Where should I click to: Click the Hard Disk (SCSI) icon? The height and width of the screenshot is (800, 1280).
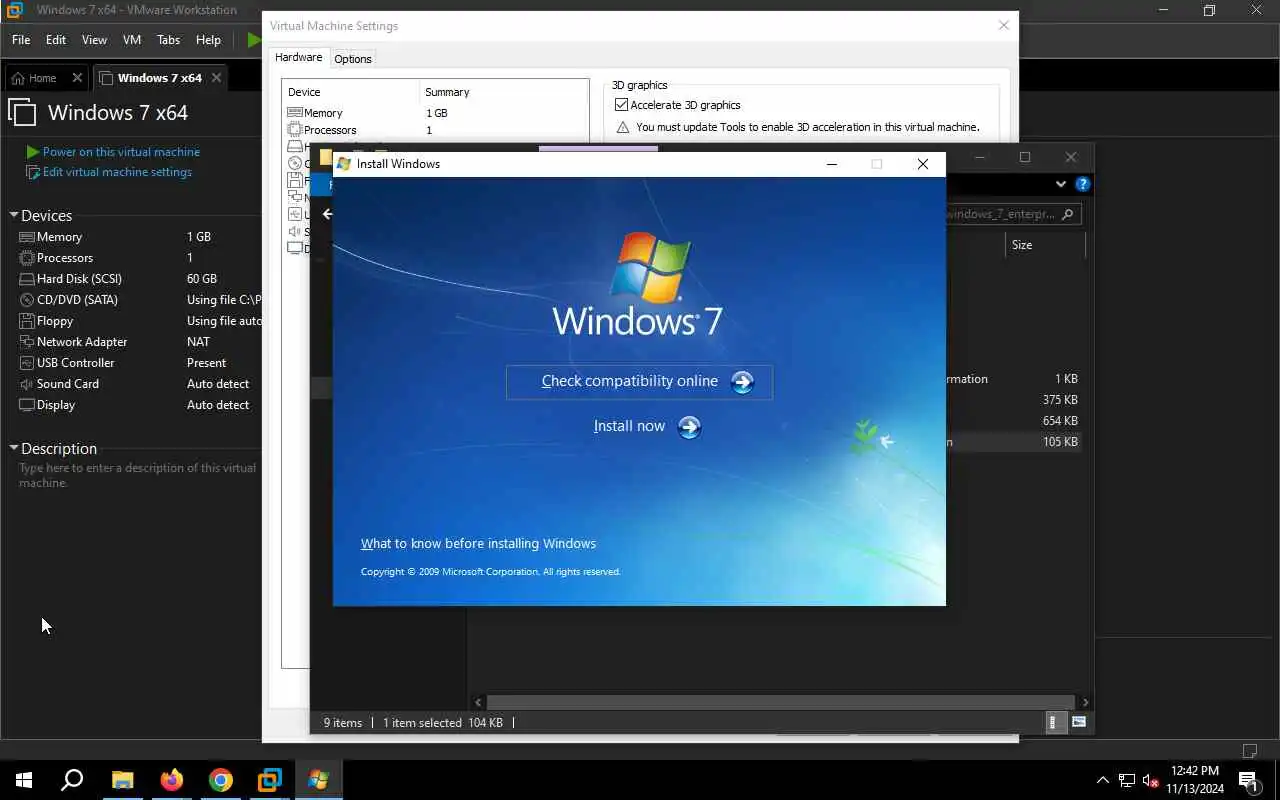tap(27, 279)
